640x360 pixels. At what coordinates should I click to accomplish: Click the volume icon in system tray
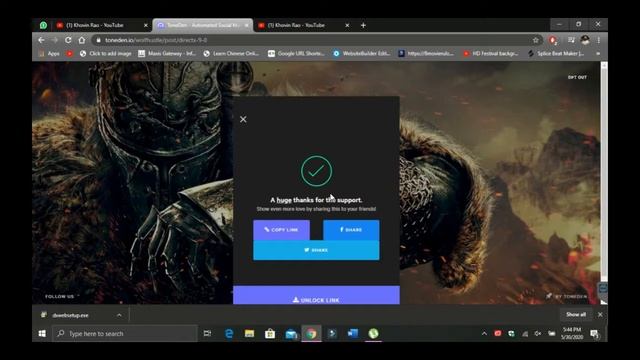[x=538, y=333]
